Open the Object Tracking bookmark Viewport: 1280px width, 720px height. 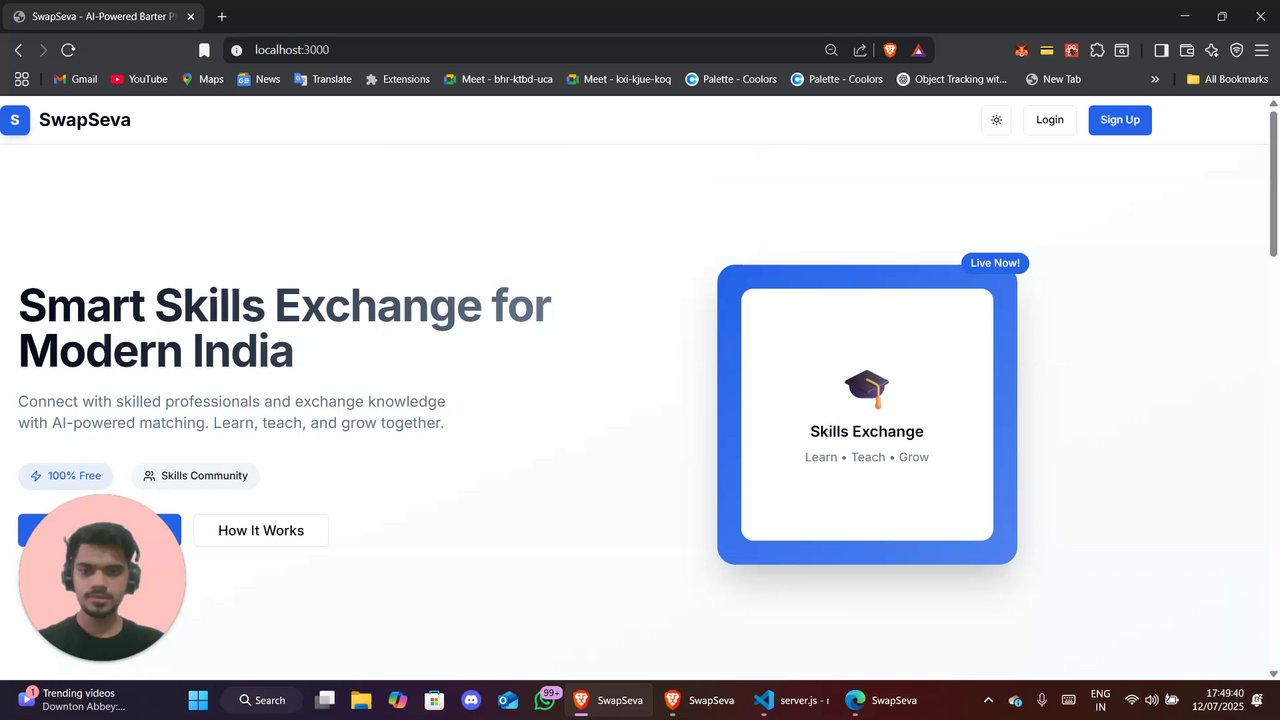[x=952, y=79]
